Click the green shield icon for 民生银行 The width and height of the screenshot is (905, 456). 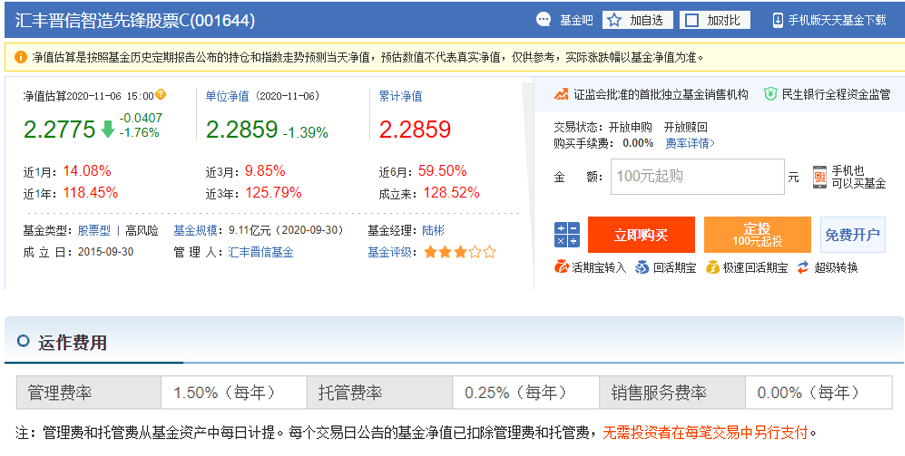point(770,94)
